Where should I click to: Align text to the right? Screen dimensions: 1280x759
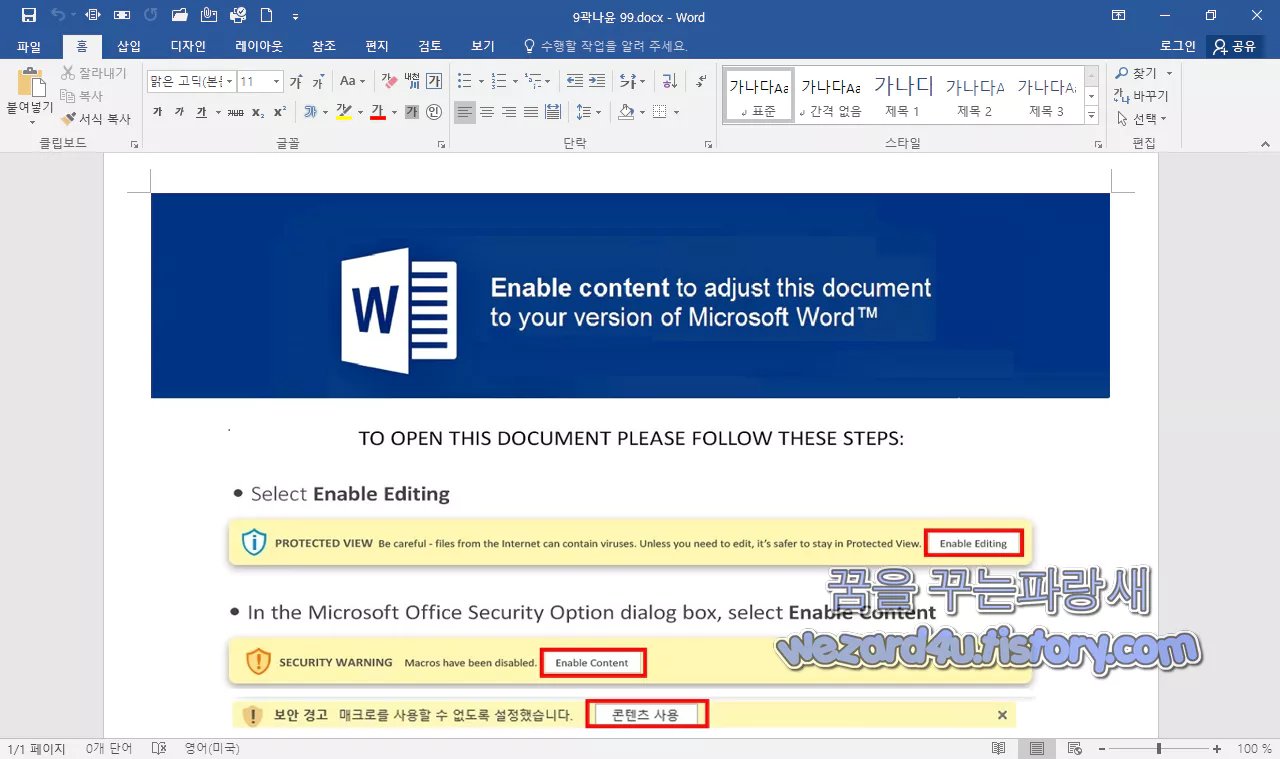coord(509,112)
